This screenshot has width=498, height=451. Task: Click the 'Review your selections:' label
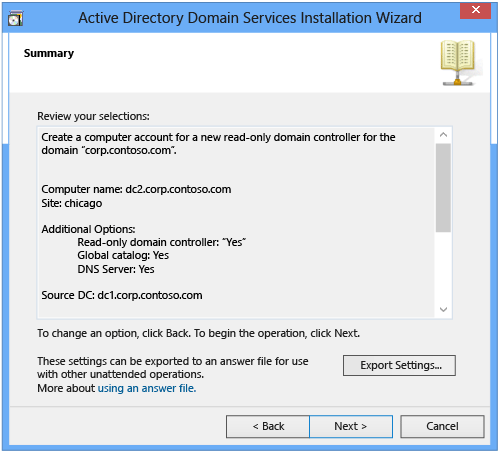pos(93,116)
